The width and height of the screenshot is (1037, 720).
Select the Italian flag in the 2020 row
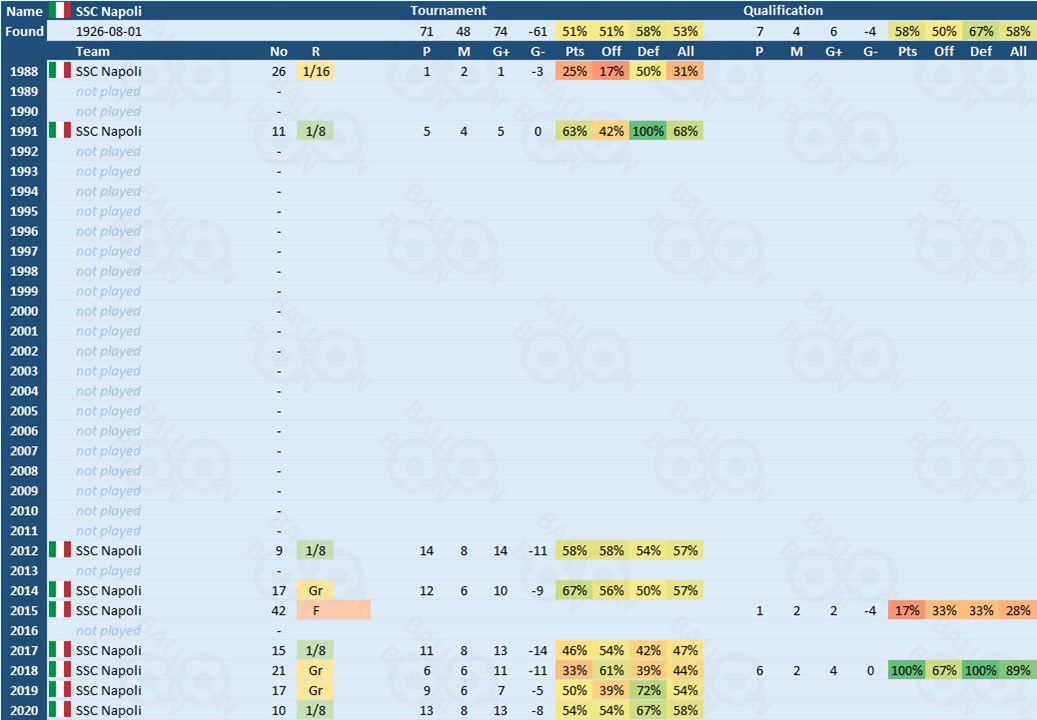[60, 711]
